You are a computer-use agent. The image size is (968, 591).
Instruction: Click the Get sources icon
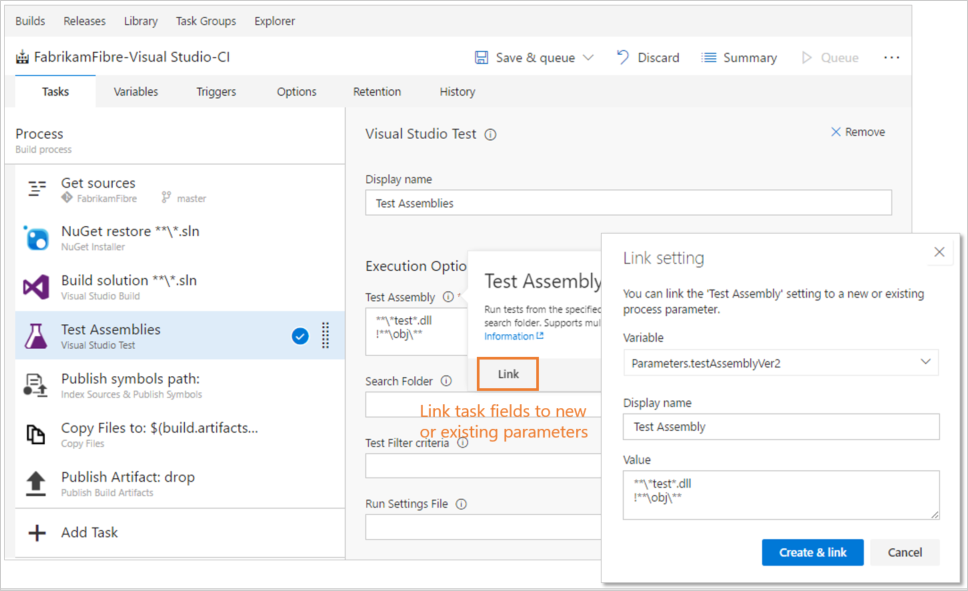37,188
